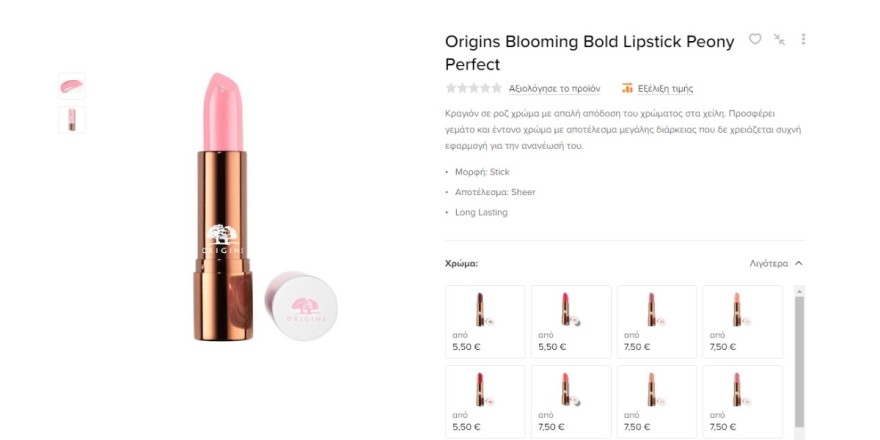This screenshot has height=440, width=880.
Task: Select the small lipstick tube thumbnail
Action: [72, 120]
